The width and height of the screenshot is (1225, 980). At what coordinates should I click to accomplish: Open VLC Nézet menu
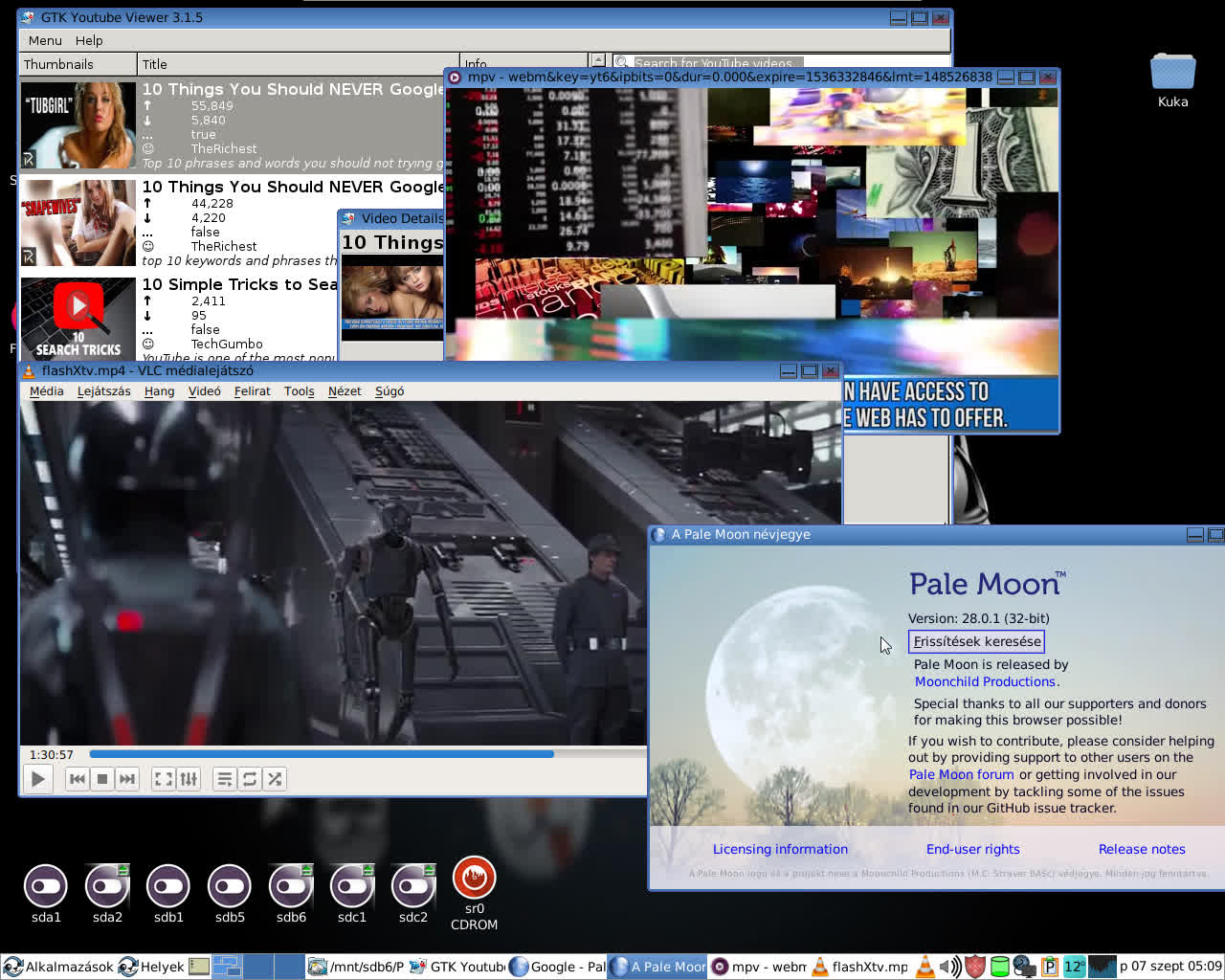pos(345,390)
